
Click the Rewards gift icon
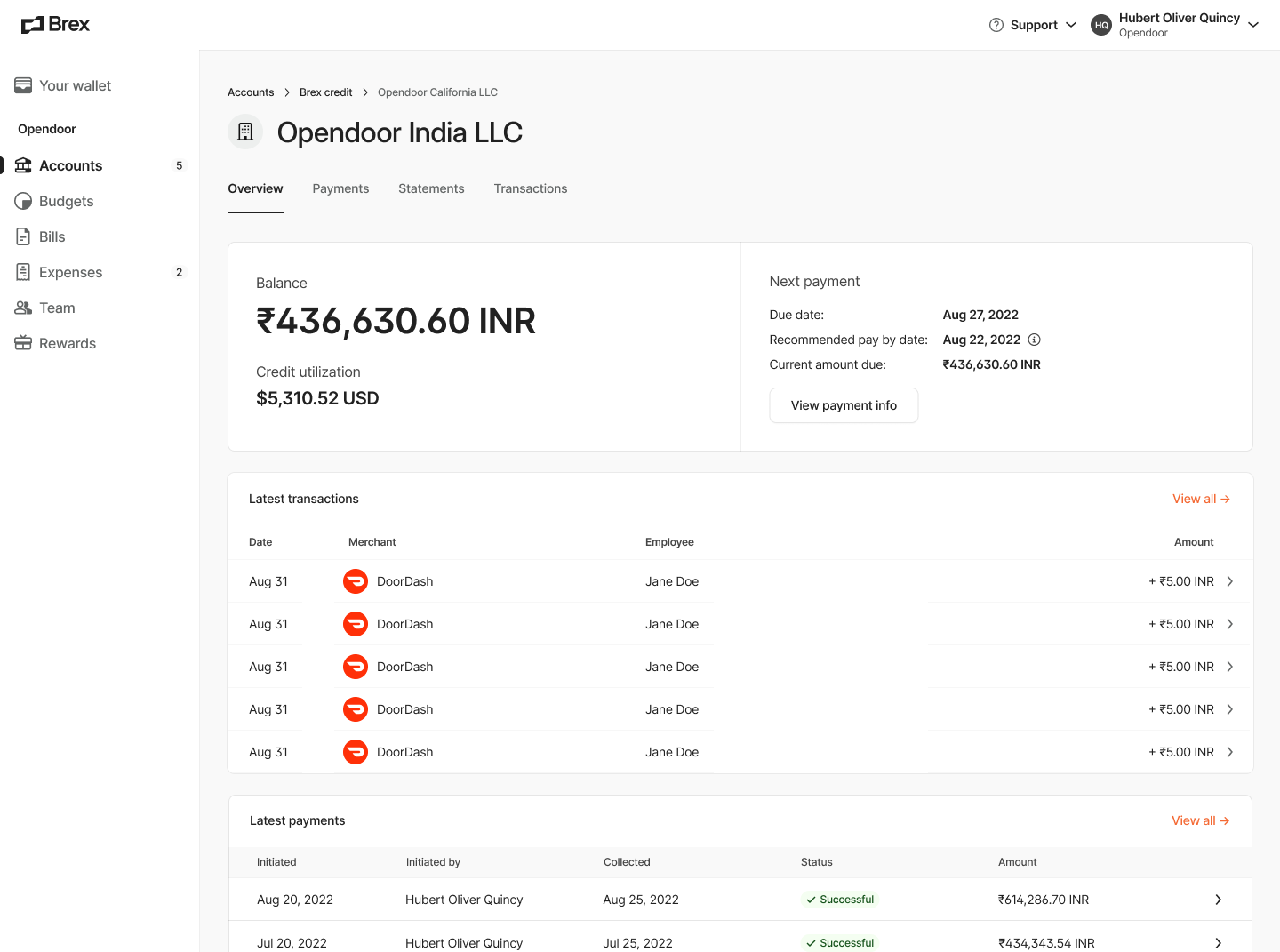[23, 343]
